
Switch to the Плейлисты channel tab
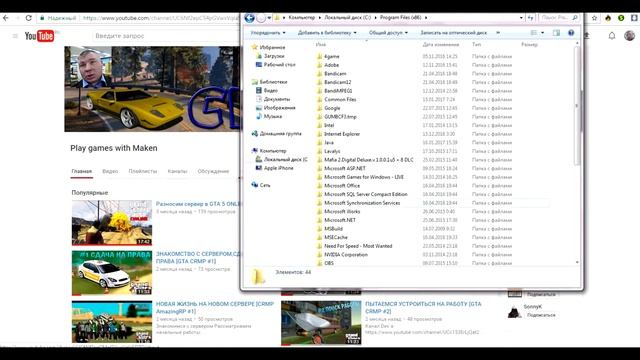pyautogui.click(x=142, y=171)
